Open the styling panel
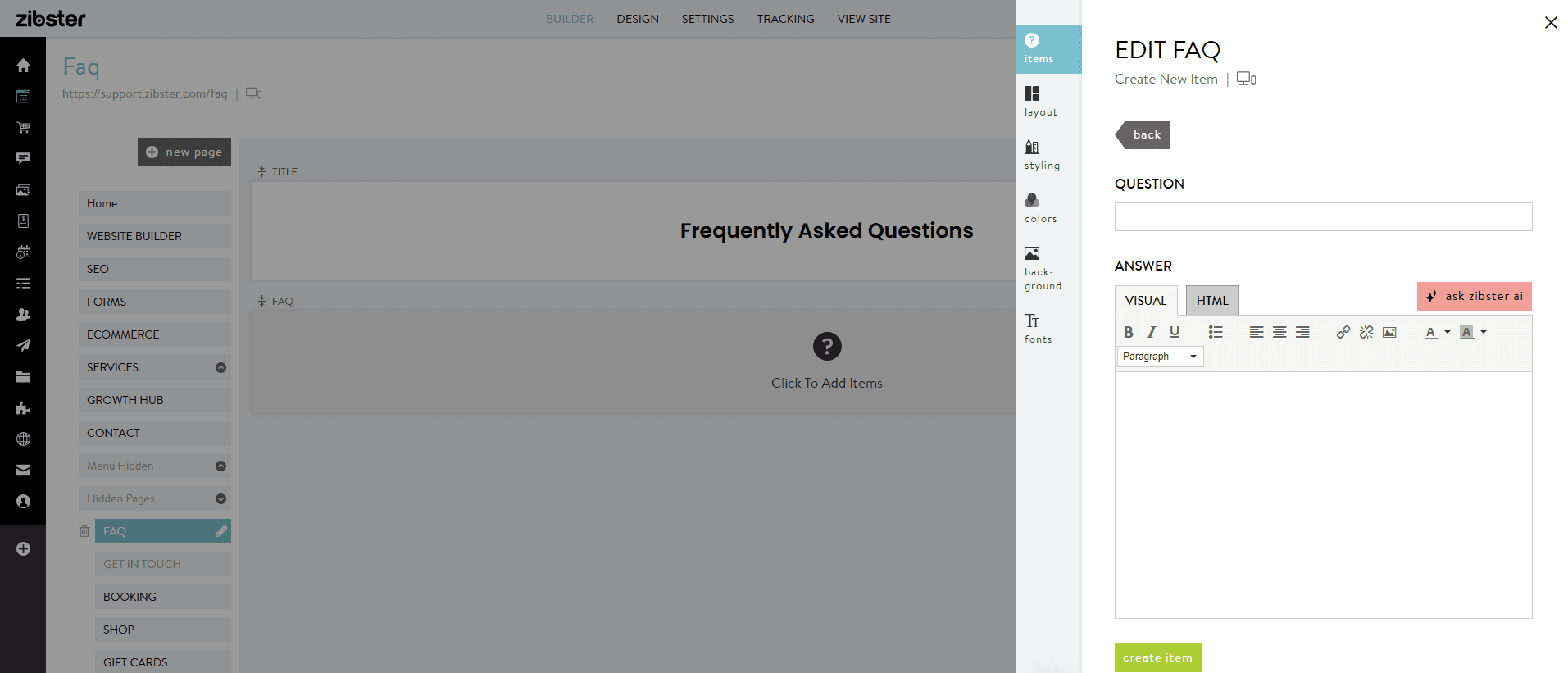1568x673 pixels. click(x=1042, y=154)
